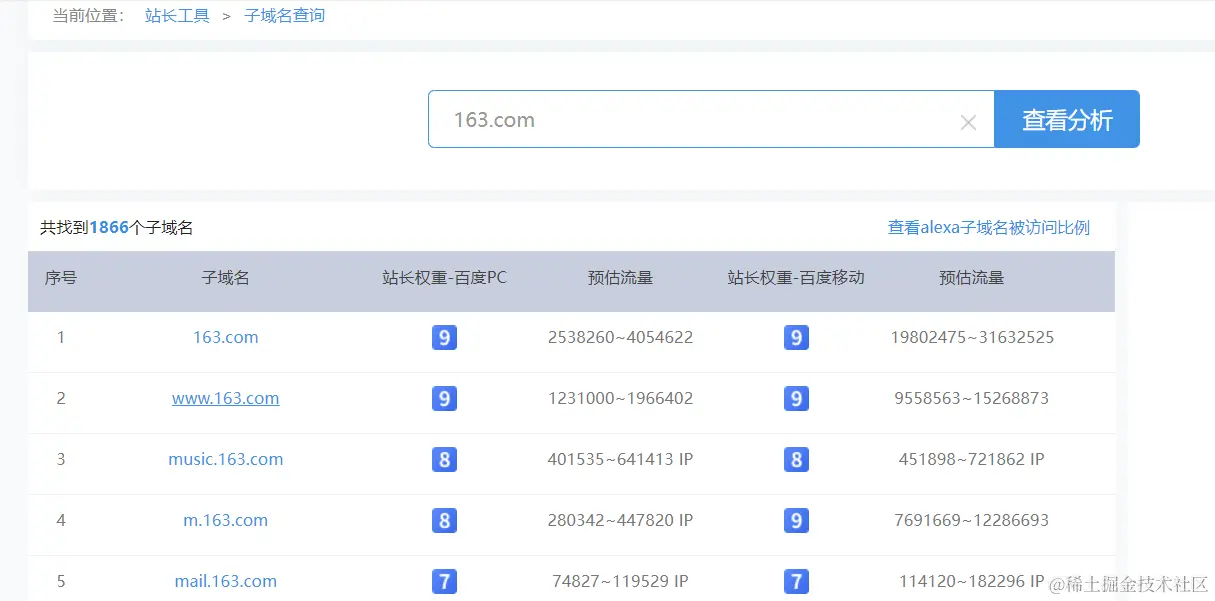Click PC traffic value 2538260~4054622
Image resolution: width=1215 pixels, height=601 pixels.
[621, 337]
